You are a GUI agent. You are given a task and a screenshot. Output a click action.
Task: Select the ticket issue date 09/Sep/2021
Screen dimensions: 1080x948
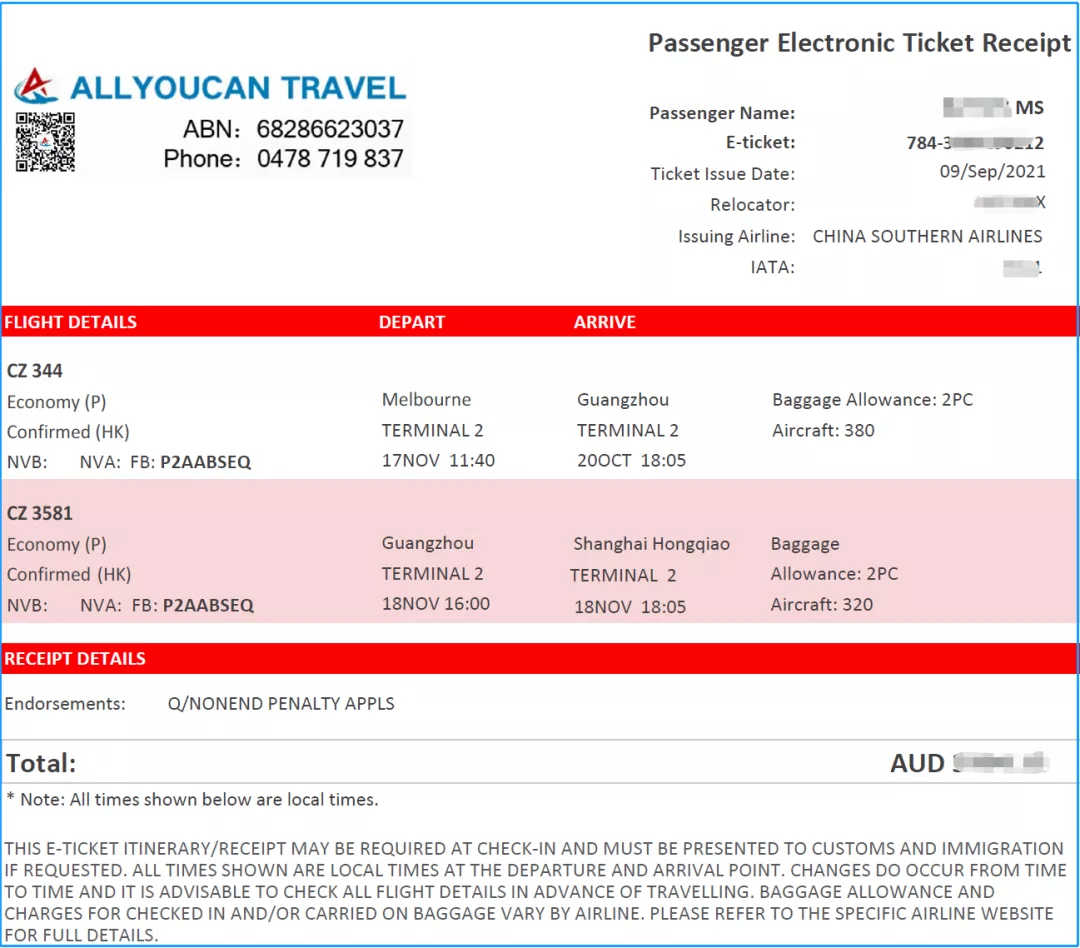(x=992, y=172)
